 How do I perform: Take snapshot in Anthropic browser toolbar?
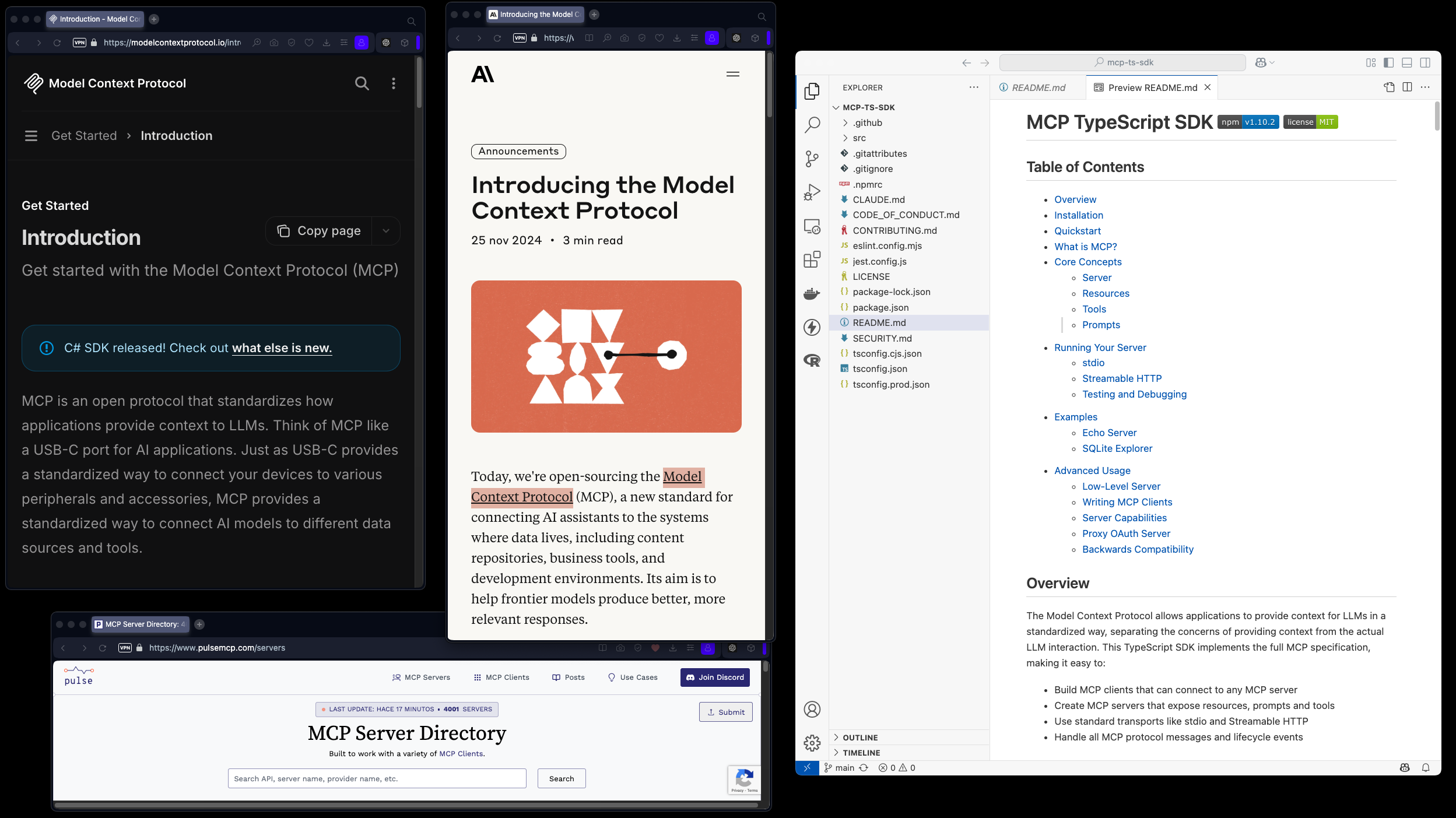624,38
